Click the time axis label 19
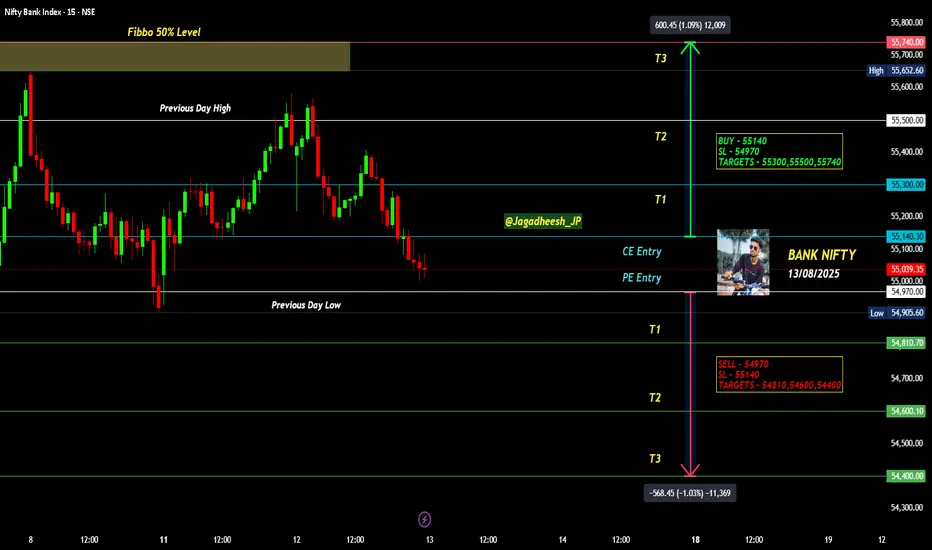 (828, 540)
